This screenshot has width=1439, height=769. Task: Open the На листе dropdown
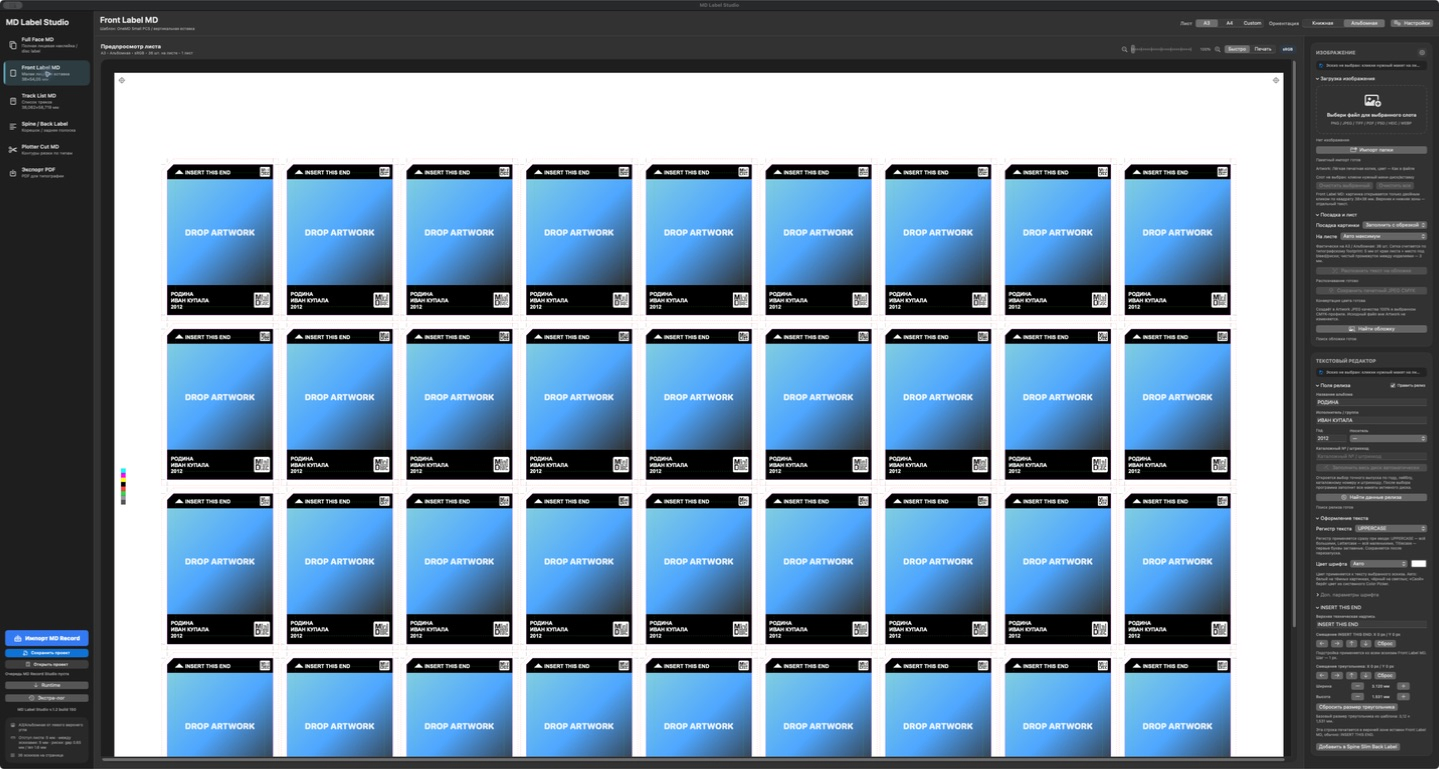click(x=1384, y=236)
